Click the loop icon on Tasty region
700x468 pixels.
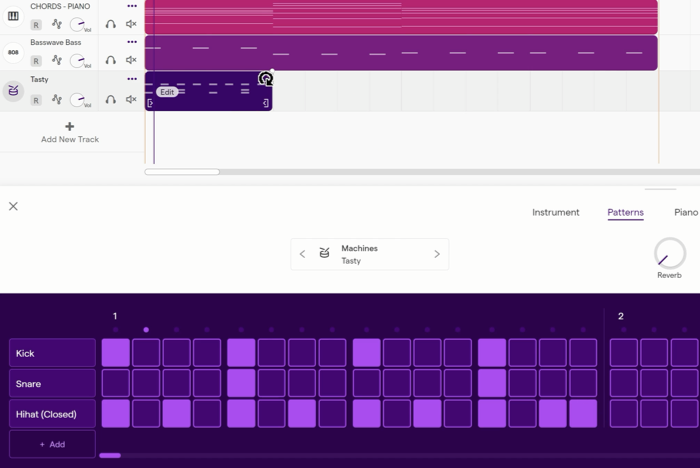coord(266,79)
